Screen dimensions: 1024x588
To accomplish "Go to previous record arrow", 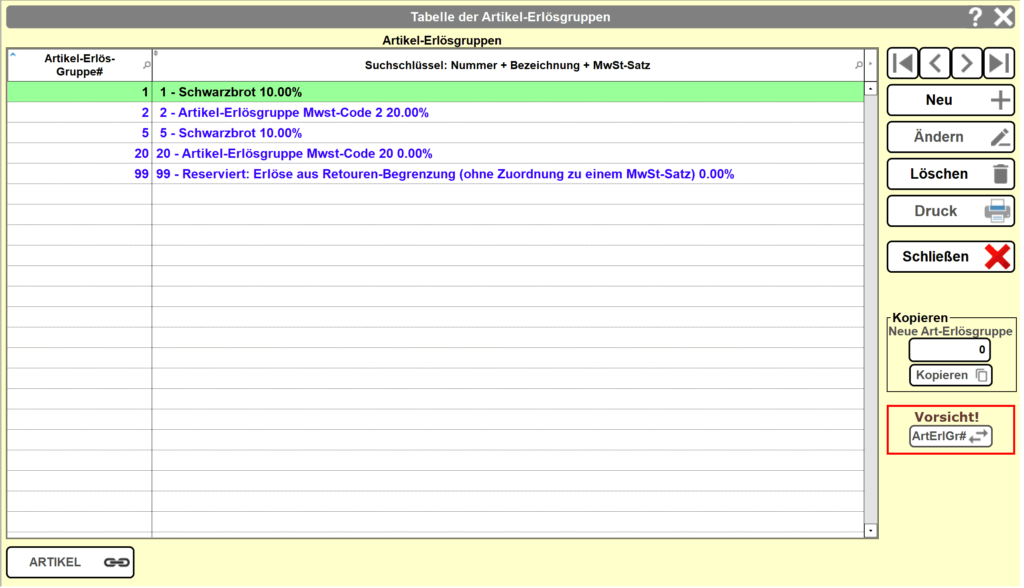I will click(935, 63).
